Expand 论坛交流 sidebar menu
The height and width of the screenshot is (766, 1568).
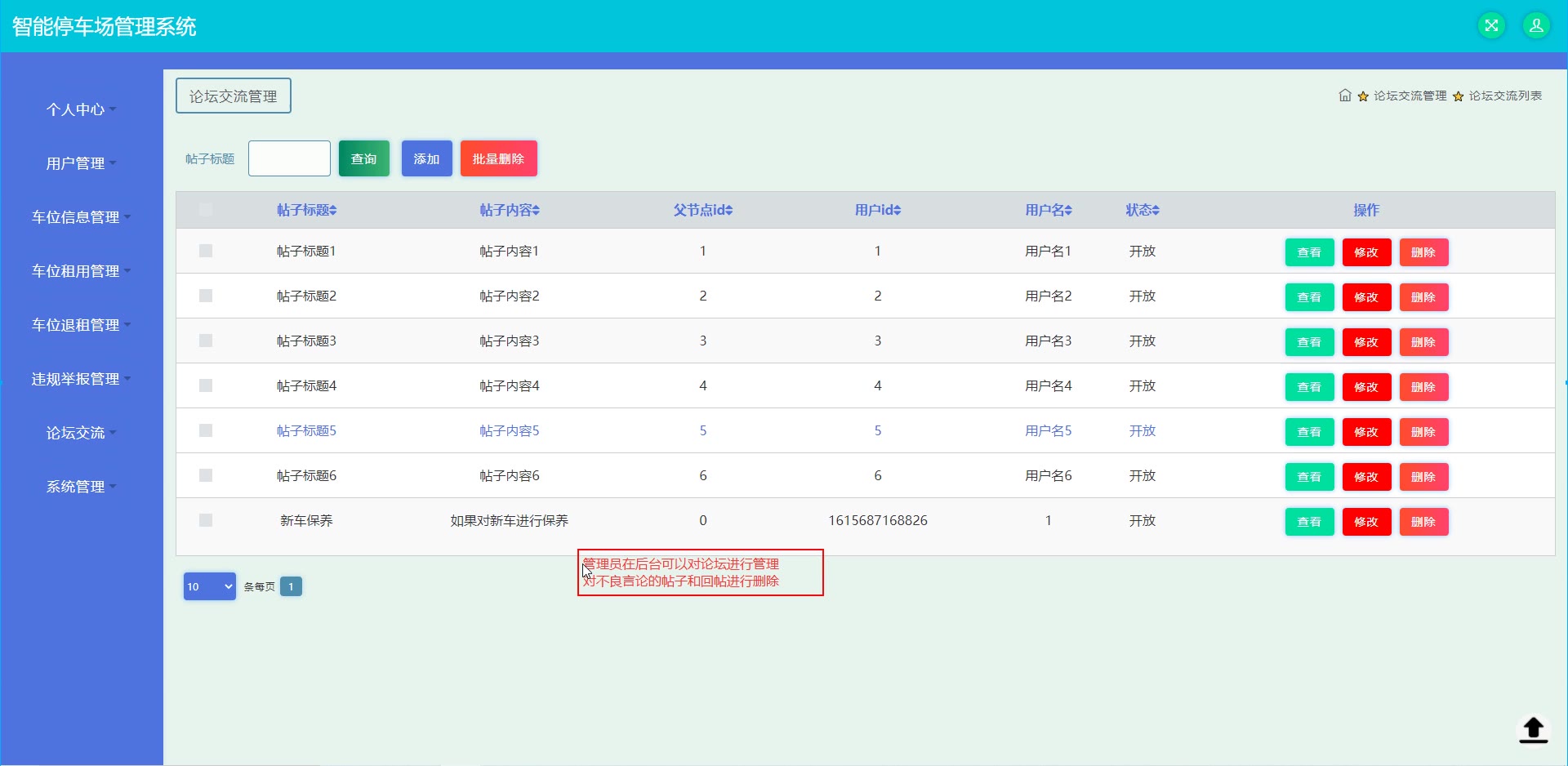click(x=81, y=433)
